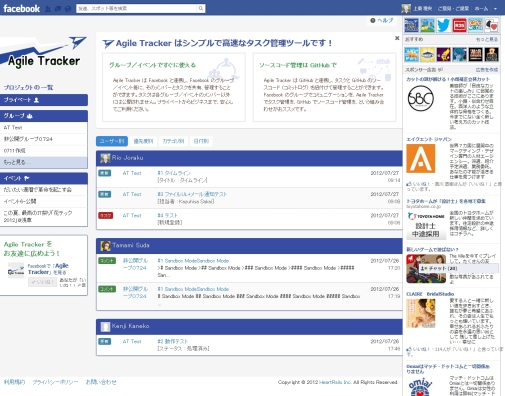Open the first app icon left of the Twitter row
This screenshot has height=396, width=505.
click(411, 25)
